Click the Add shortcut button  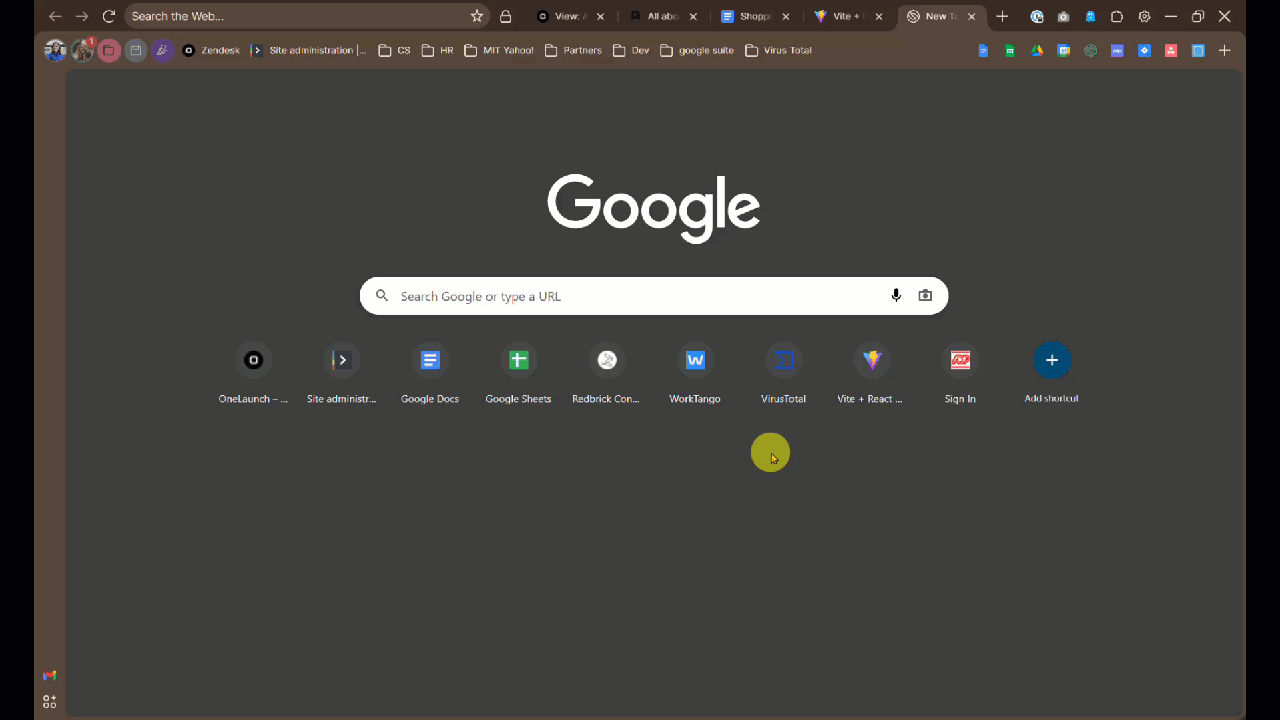pyautogui.click(x=1051, y=371)
